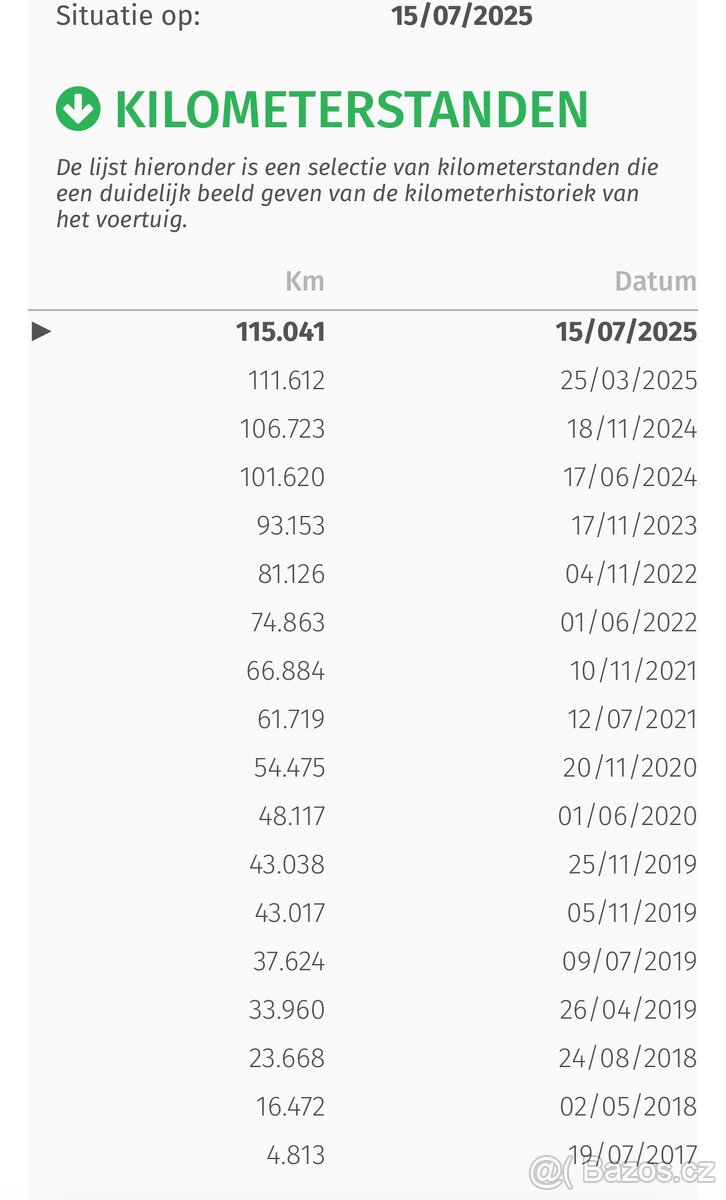The height and width of the screenshot is (1200, 726).
Task: Select the date 18/11/2024
Action: click(x=631, y=429)
